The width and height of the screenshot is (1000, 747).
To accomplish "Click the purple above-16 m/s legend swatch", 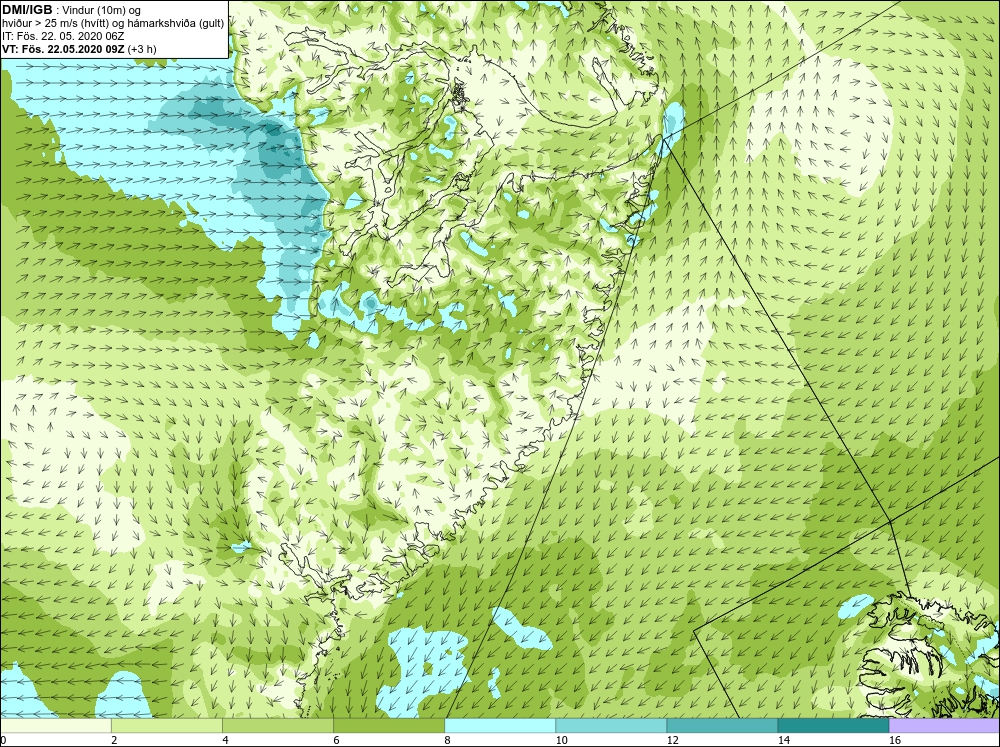I will coord(944,725).
